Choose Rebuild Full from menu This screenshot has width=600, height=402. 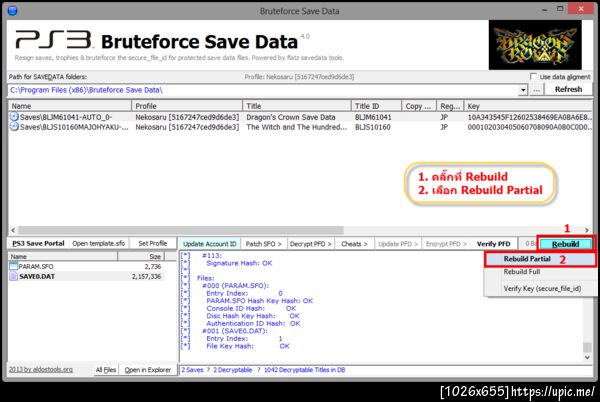pyautogui.click(x=540, y=272)
